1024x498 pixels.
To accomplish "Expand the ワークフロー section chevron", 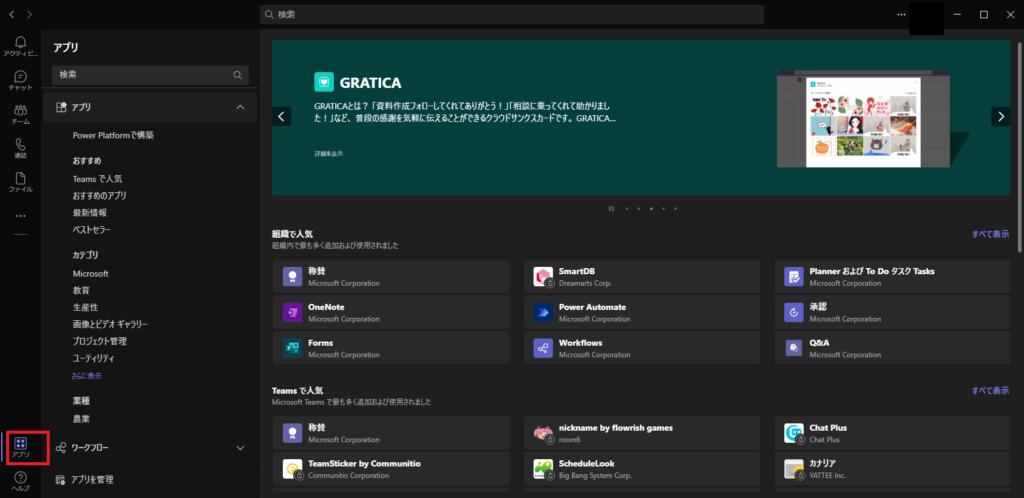I will (x=240, y=448).
